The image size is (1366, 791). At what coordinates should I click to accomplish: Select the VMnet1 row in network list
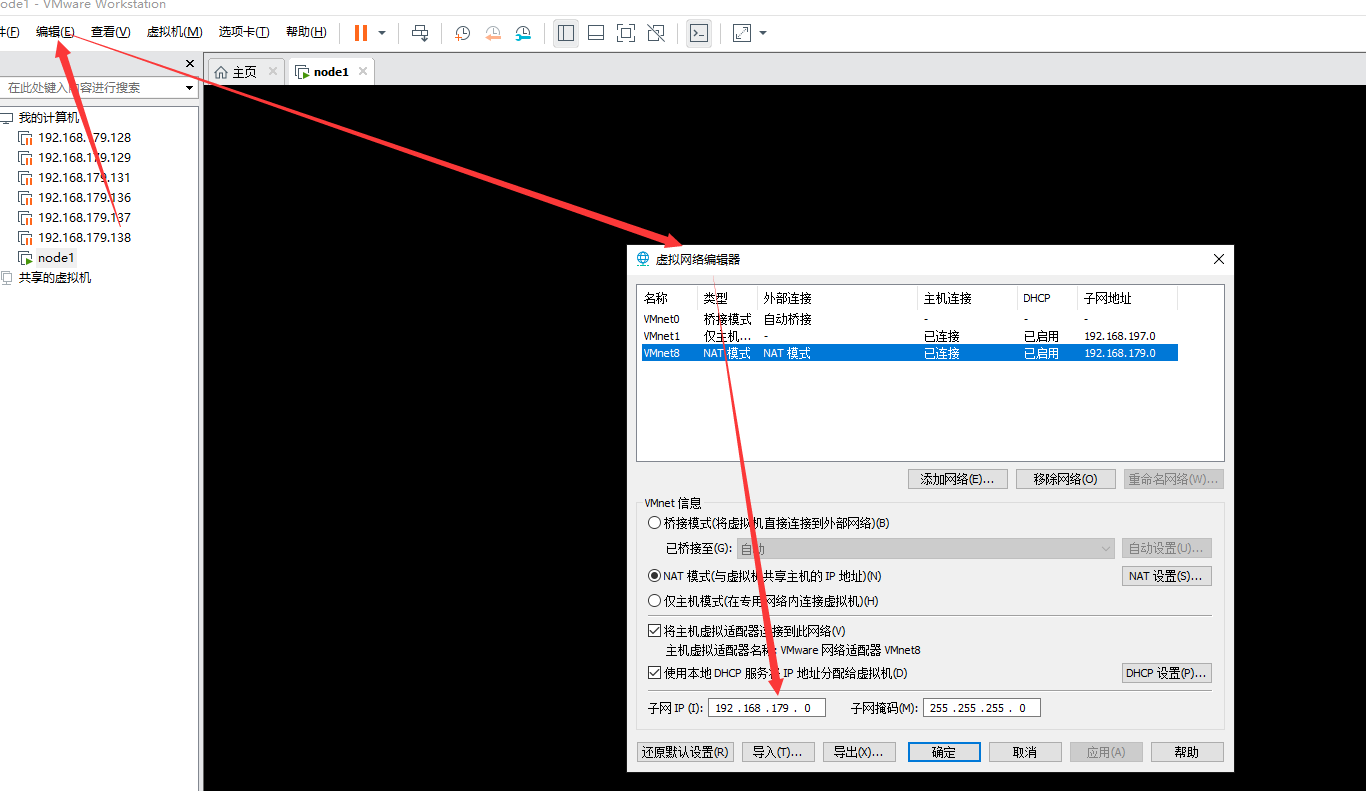[909, 336]
